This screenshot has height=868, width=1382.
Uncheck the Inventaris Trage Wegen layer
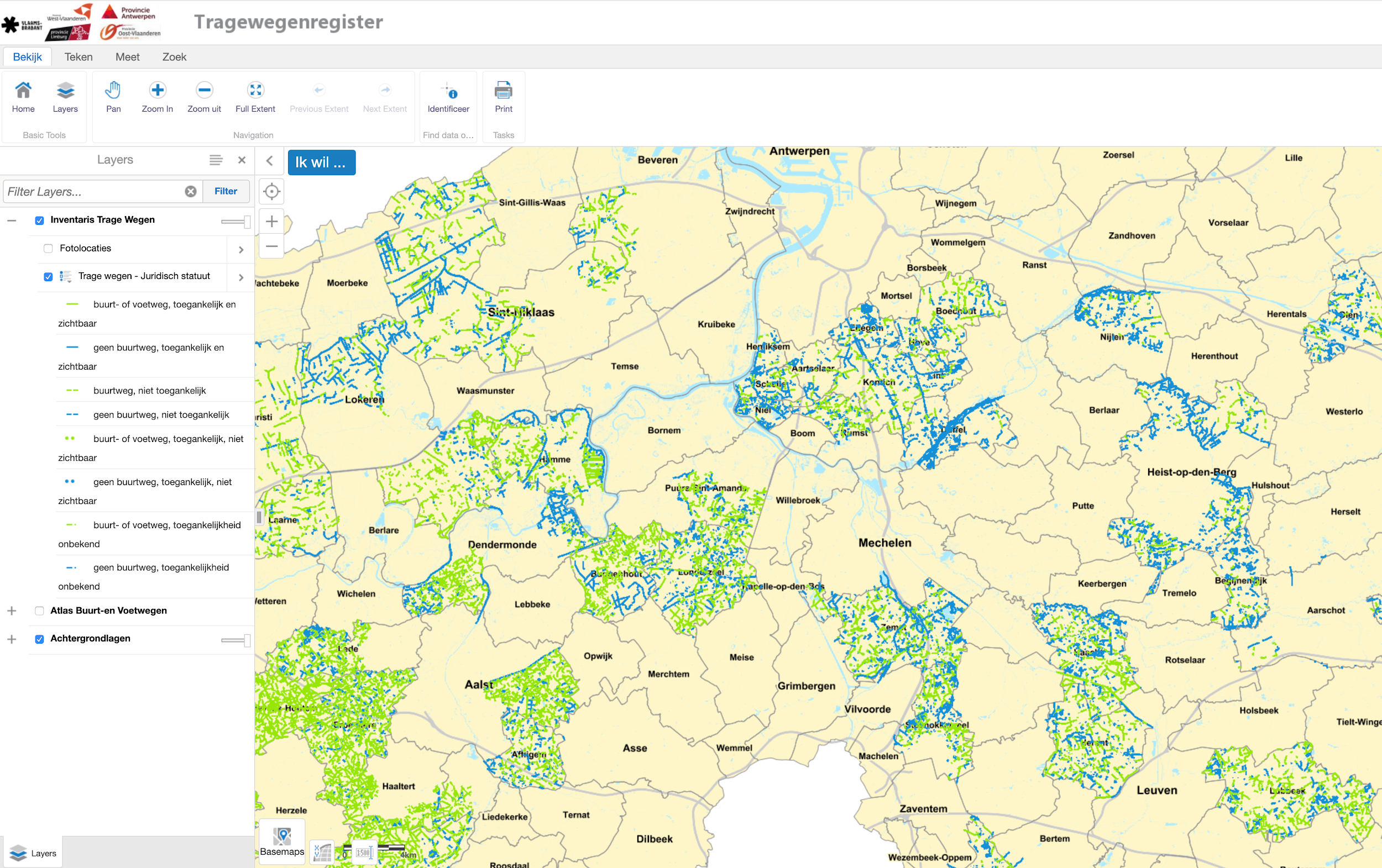(x=40, y=220)
